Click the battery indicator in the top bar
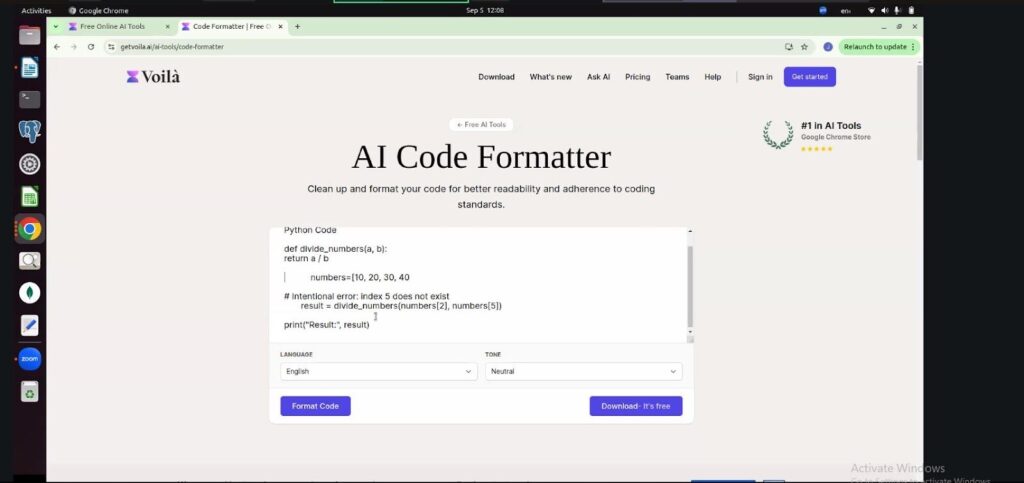Screen dimensions: 1024x483 click(911, 10)
